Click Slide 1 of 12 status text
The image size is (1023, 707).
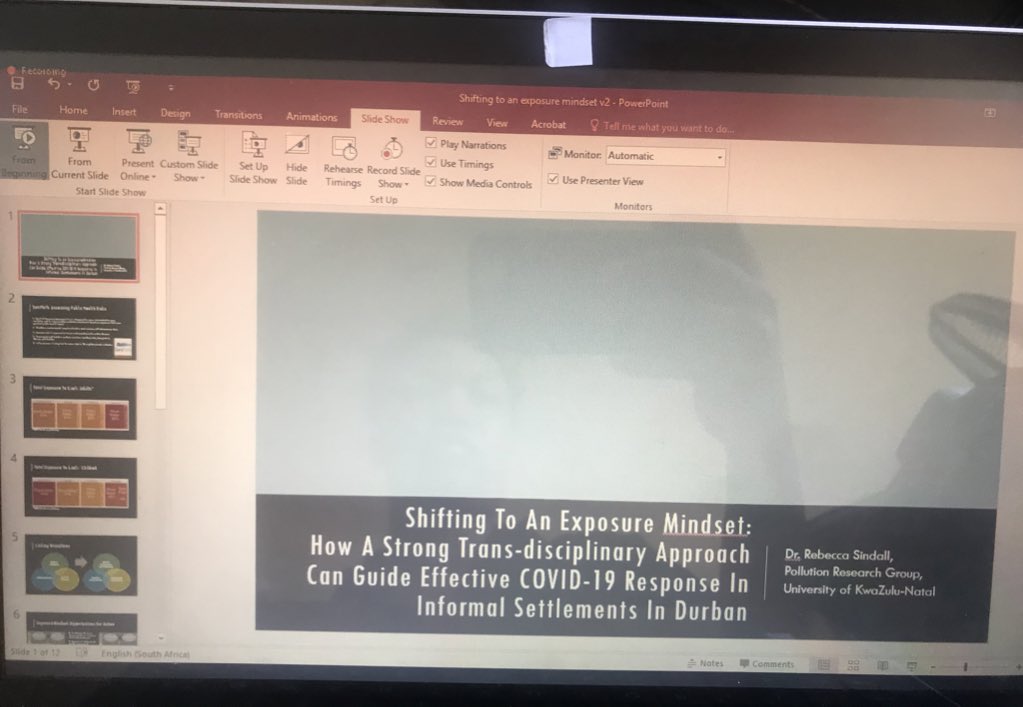pos(35,652)
